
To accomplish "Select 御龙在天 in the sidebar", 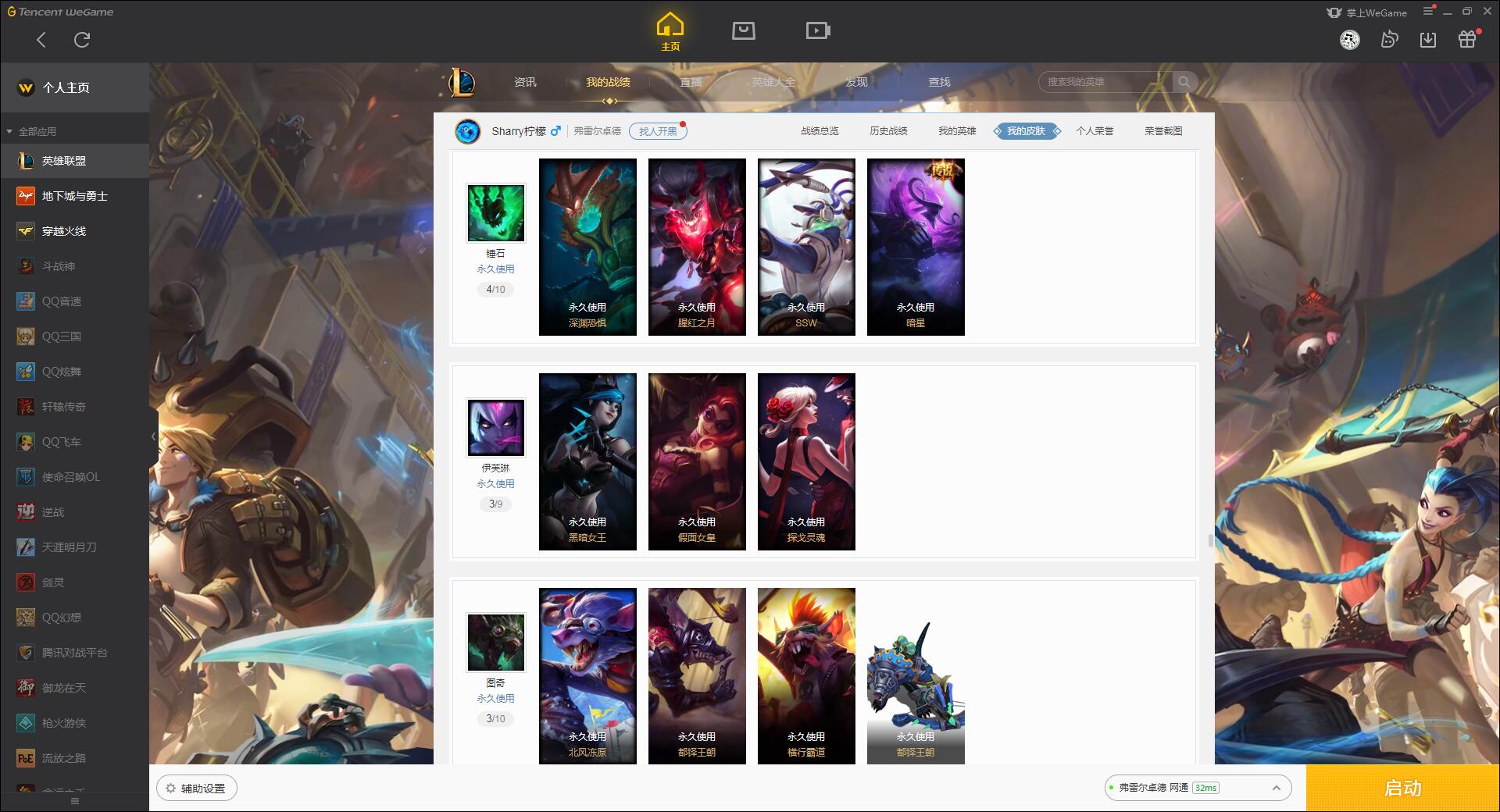I will 74,688.
